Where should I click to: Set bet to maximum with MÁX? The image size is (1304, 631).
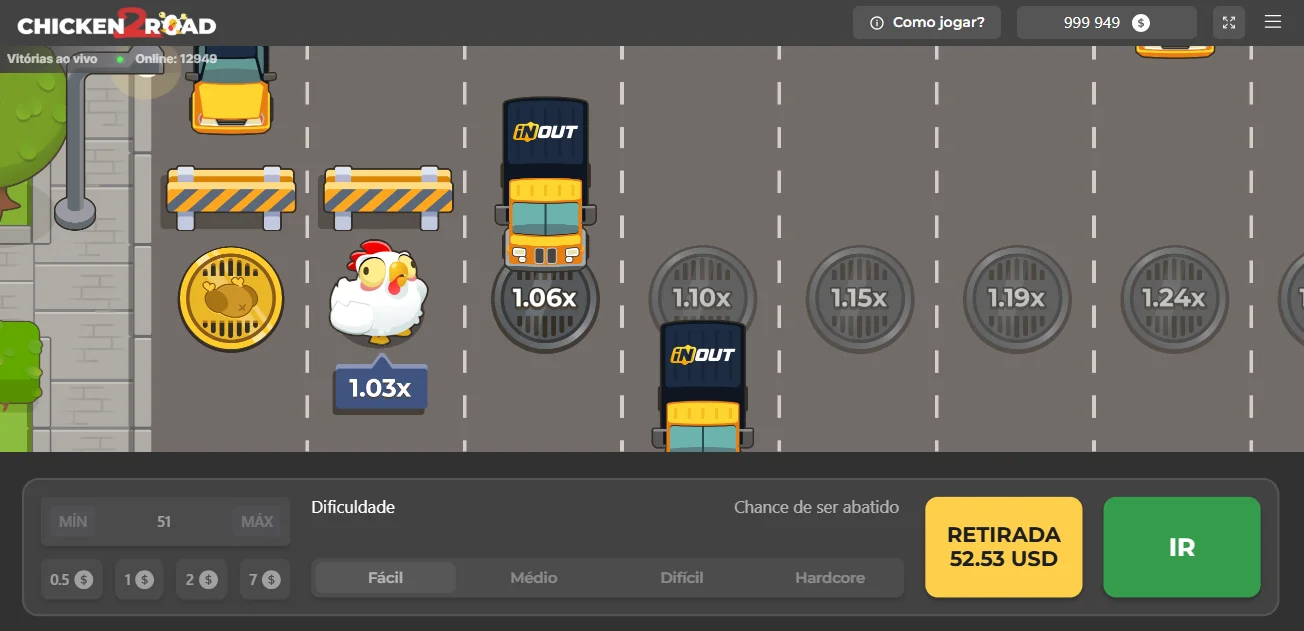257,521
